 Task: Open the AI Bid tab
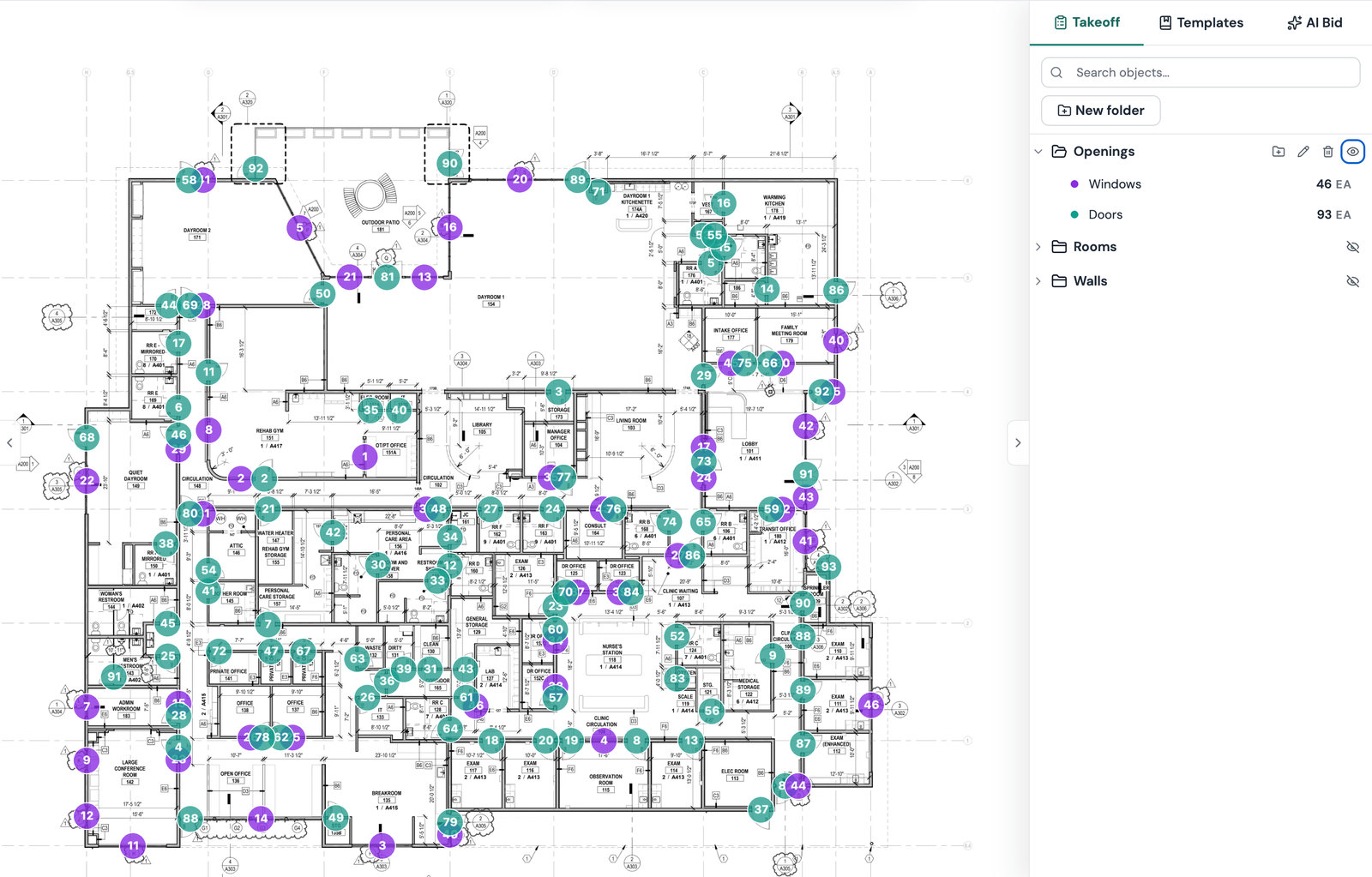tap(1315, 23)
